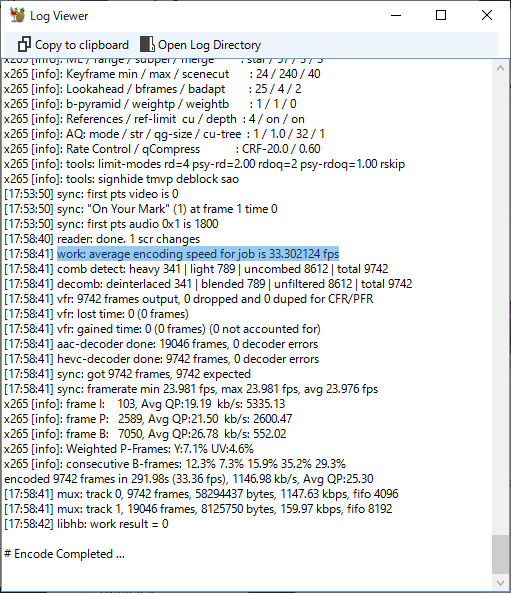Close the Log Viewer window
This screenshot has width=511, height=593.
487,16
